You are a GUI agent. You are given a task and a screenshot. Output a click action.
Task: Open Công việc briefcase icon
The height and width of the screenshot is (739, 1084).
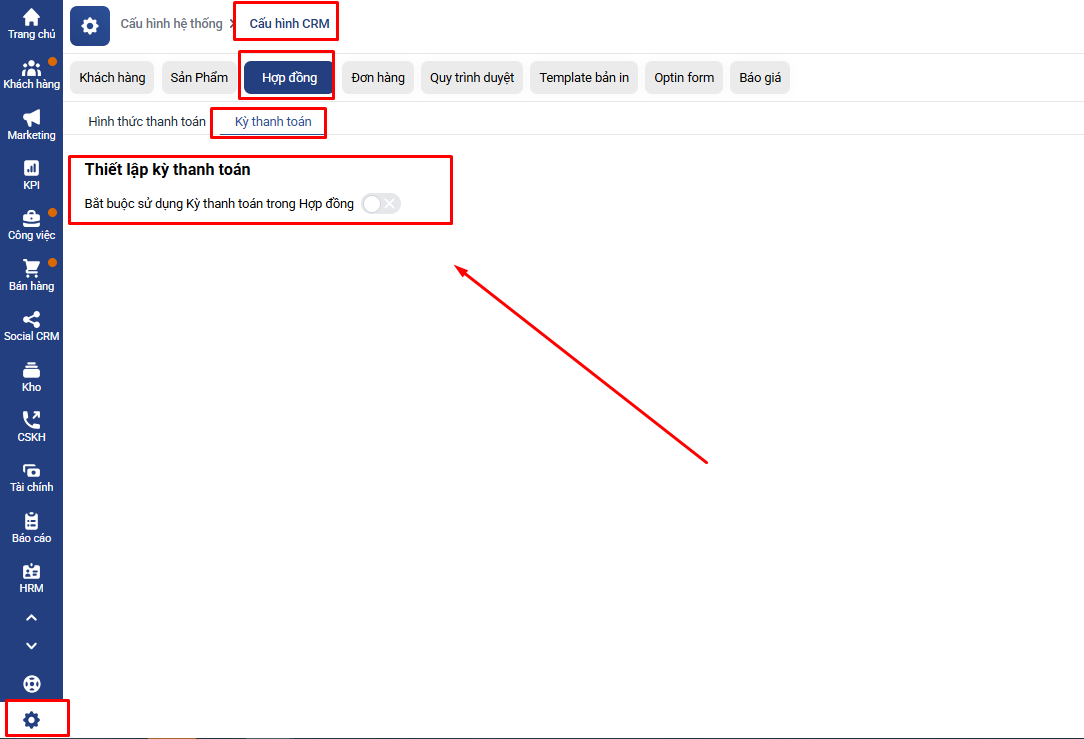tap(31, 225)
